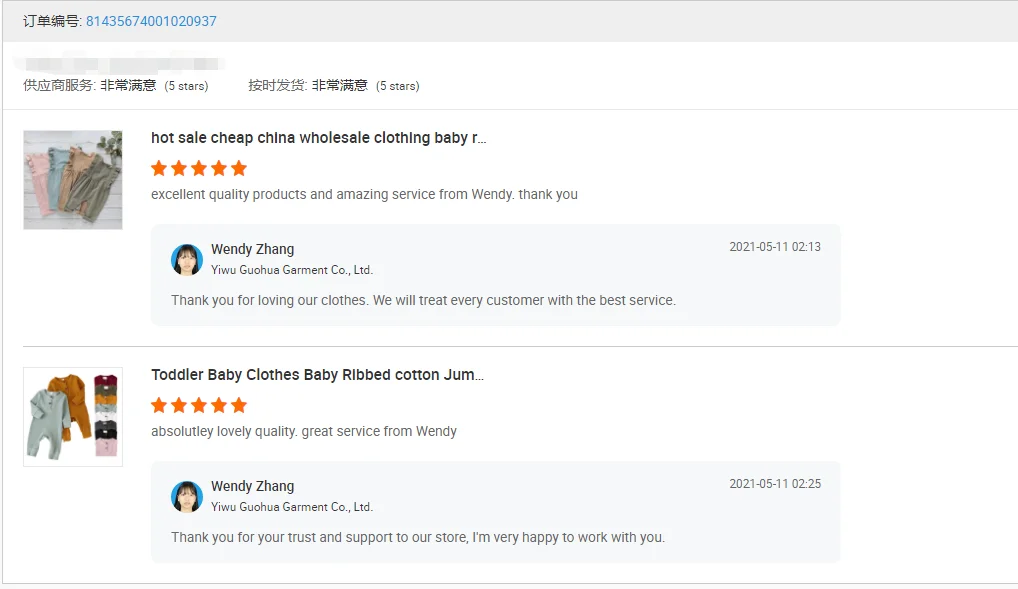The width and height of the screenshot is (1018, 589).
Task: Click Wendy Zhang's avatar in first reply
Action: tap(187, 259)
